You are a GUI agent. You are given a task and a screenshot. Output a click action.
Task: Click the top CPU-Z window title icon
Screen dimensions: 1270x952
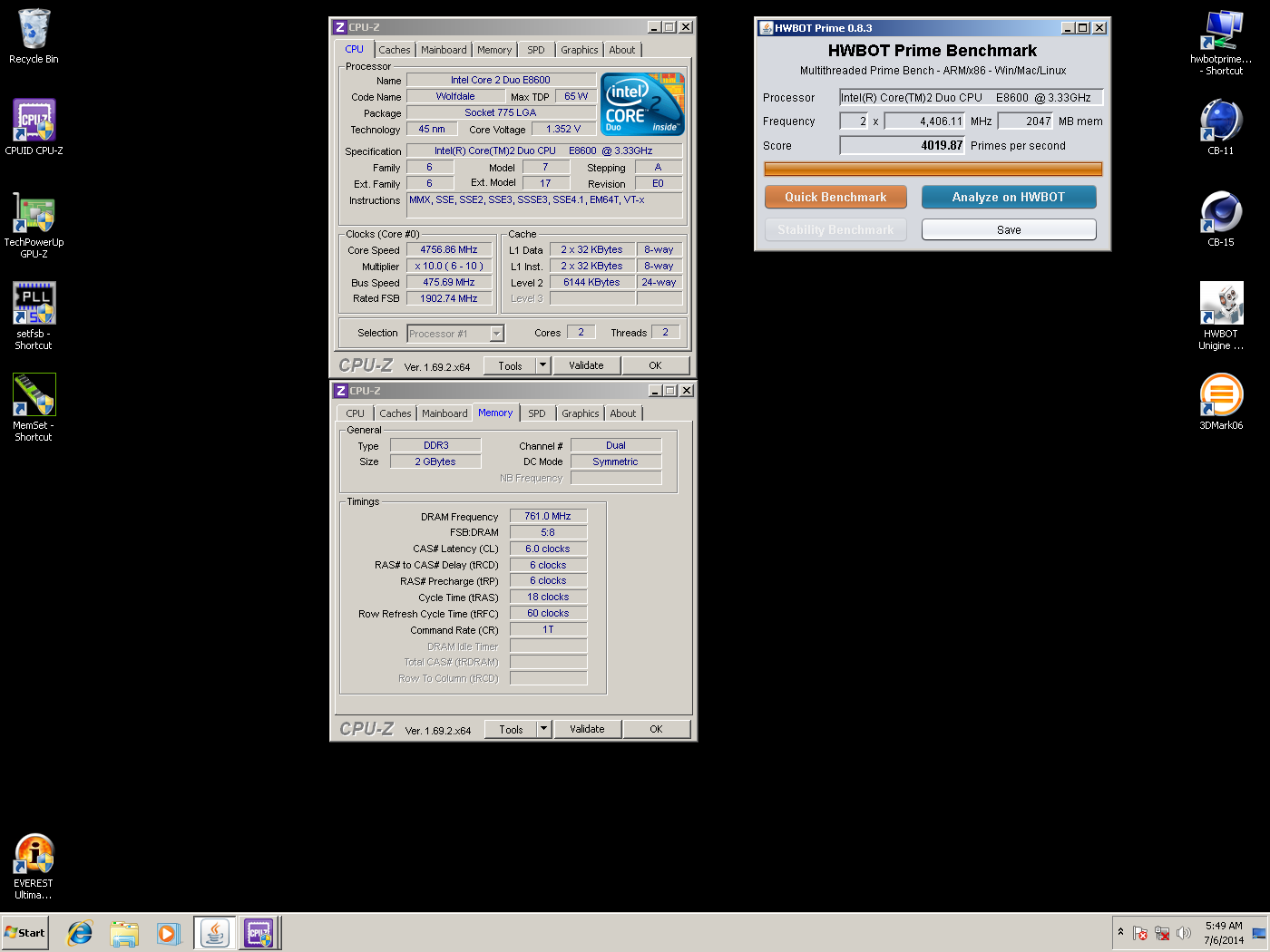340,27
